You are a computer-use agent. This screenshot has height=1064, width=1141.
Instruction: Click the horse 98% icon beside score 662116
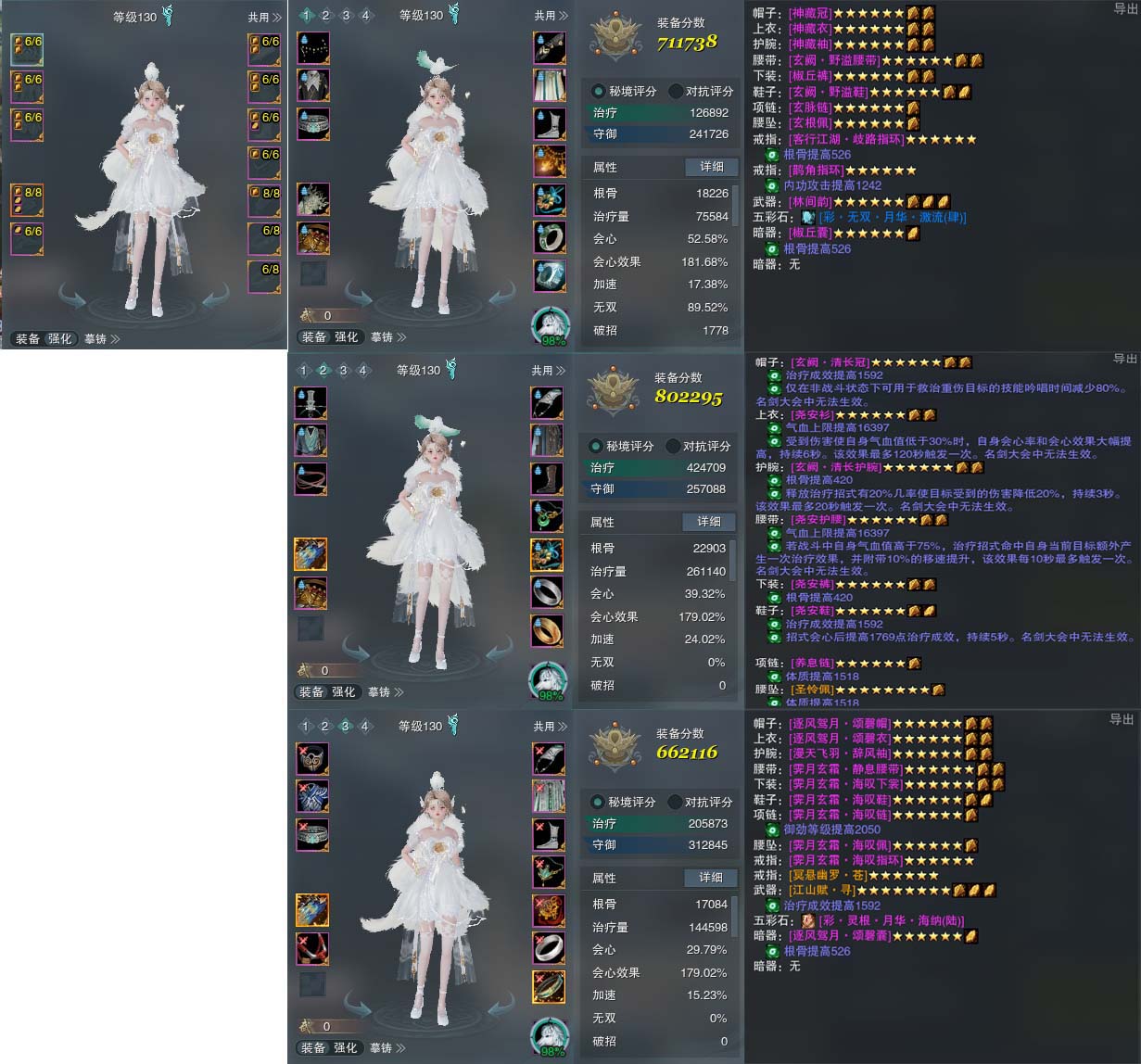click(550, 1038)
